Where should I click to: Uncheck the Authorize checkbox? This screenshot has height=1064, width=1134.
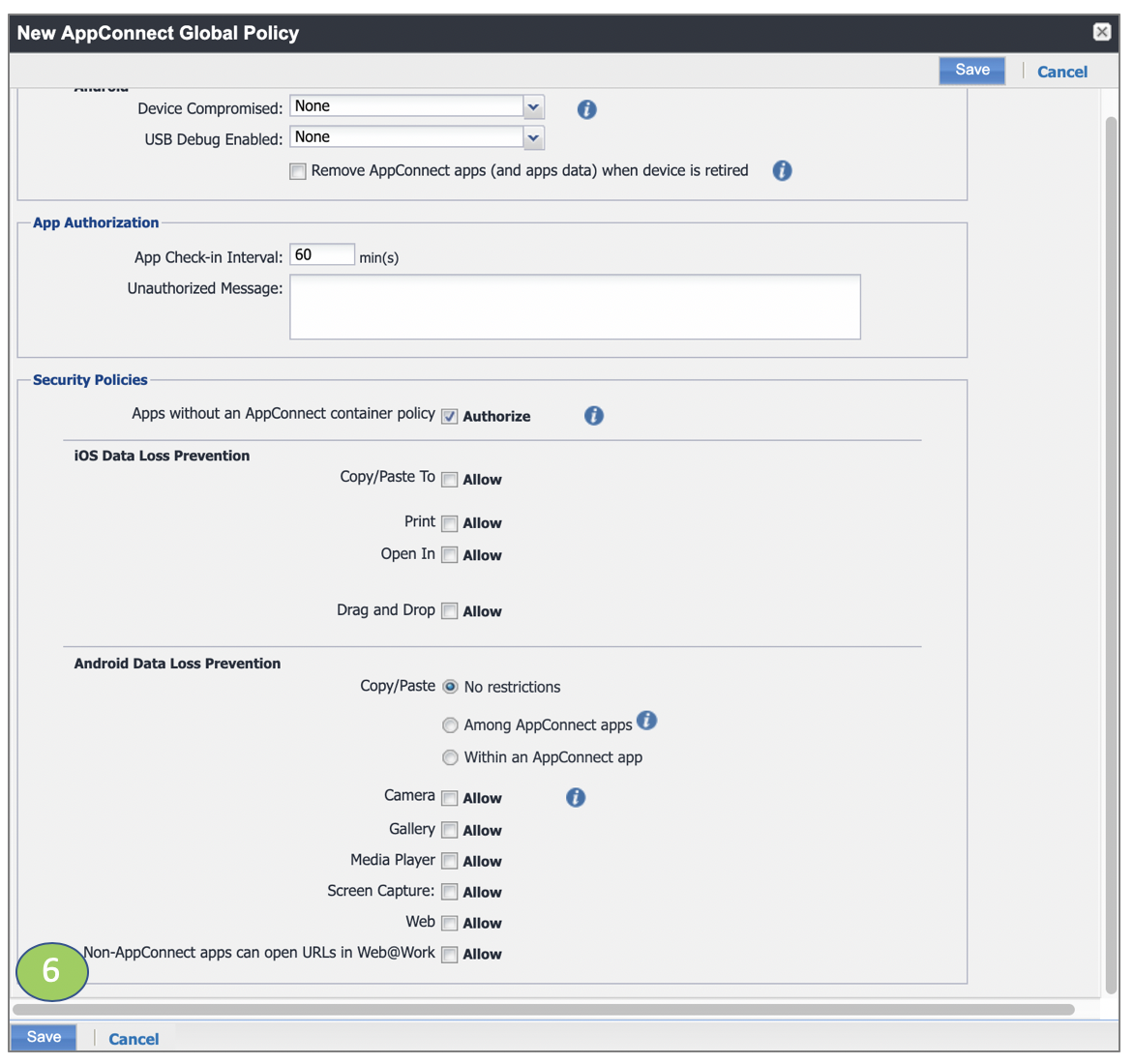(450, 417)
